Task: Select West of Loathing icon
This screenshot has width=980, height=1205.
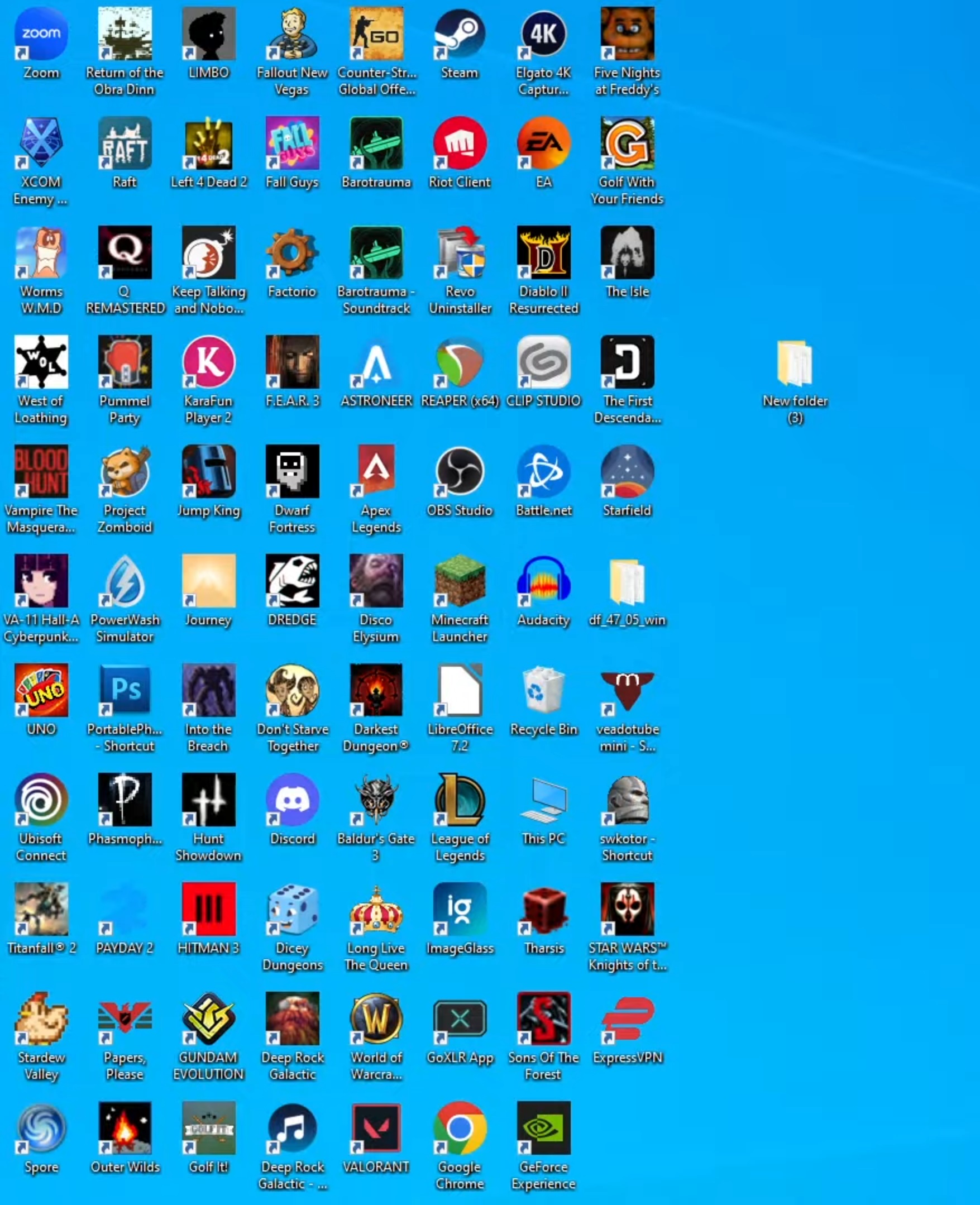Action: pyautogui.click(x=41, y=362)
